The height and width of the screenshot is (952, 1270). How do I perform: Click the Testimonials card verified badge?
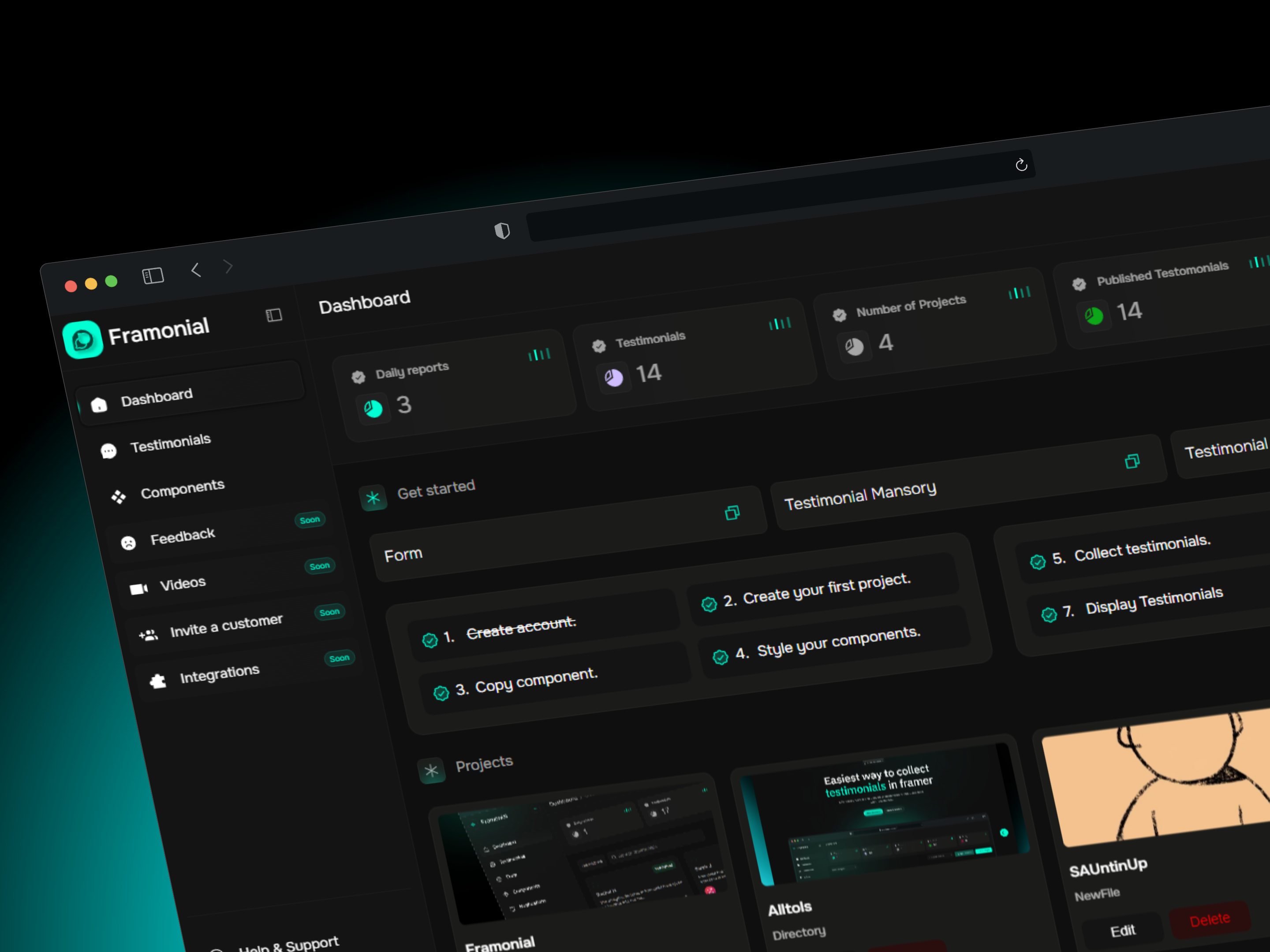coord(599,346)
